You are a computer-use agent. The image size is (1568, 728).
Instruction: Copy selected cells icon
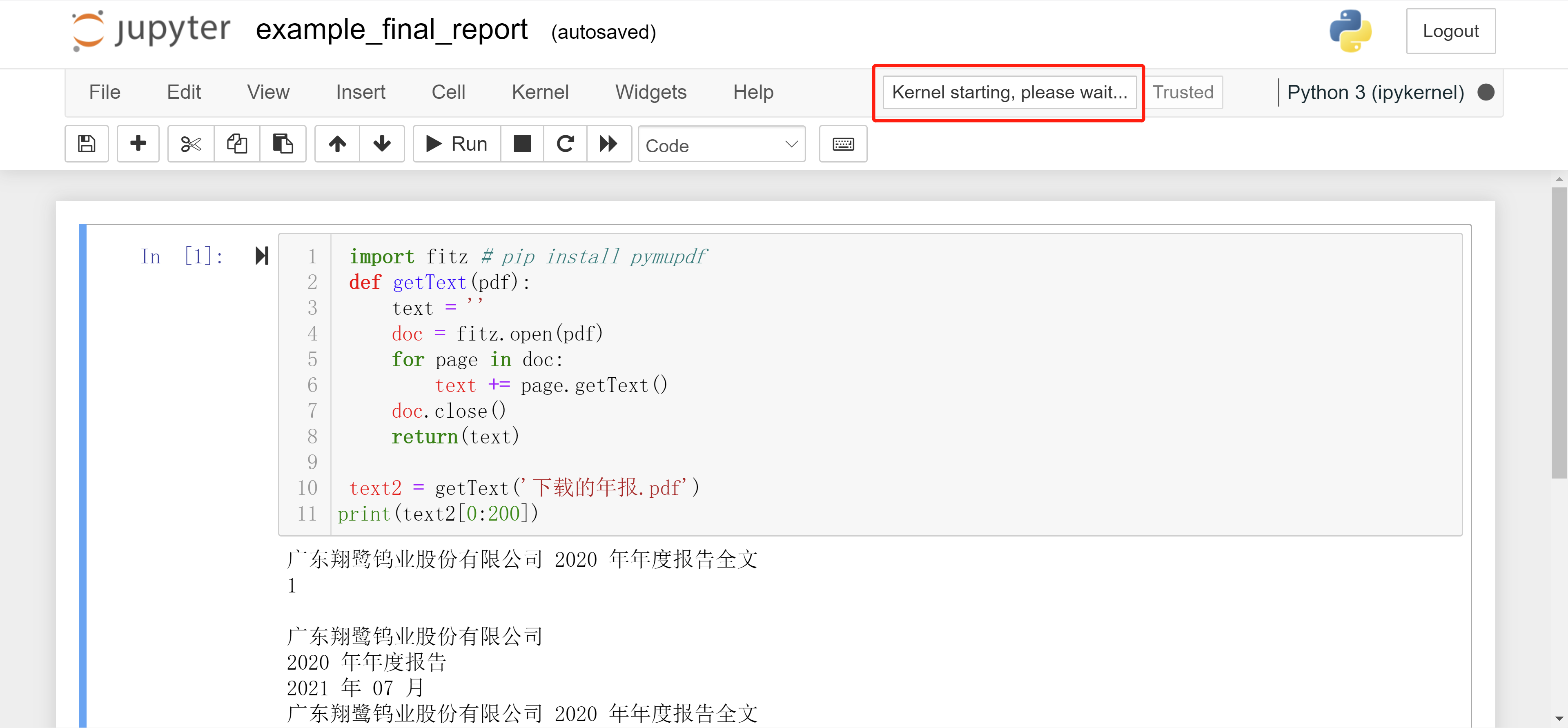237,144
